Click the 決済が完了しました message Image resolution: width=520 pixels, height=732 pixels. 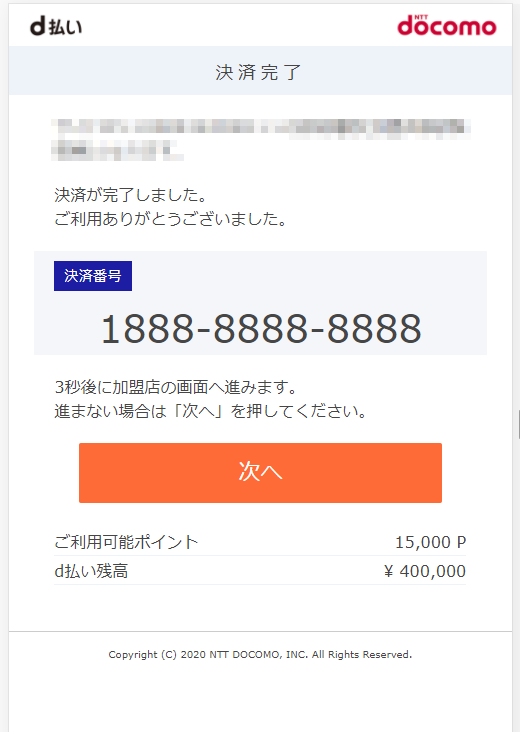(131, 195)
